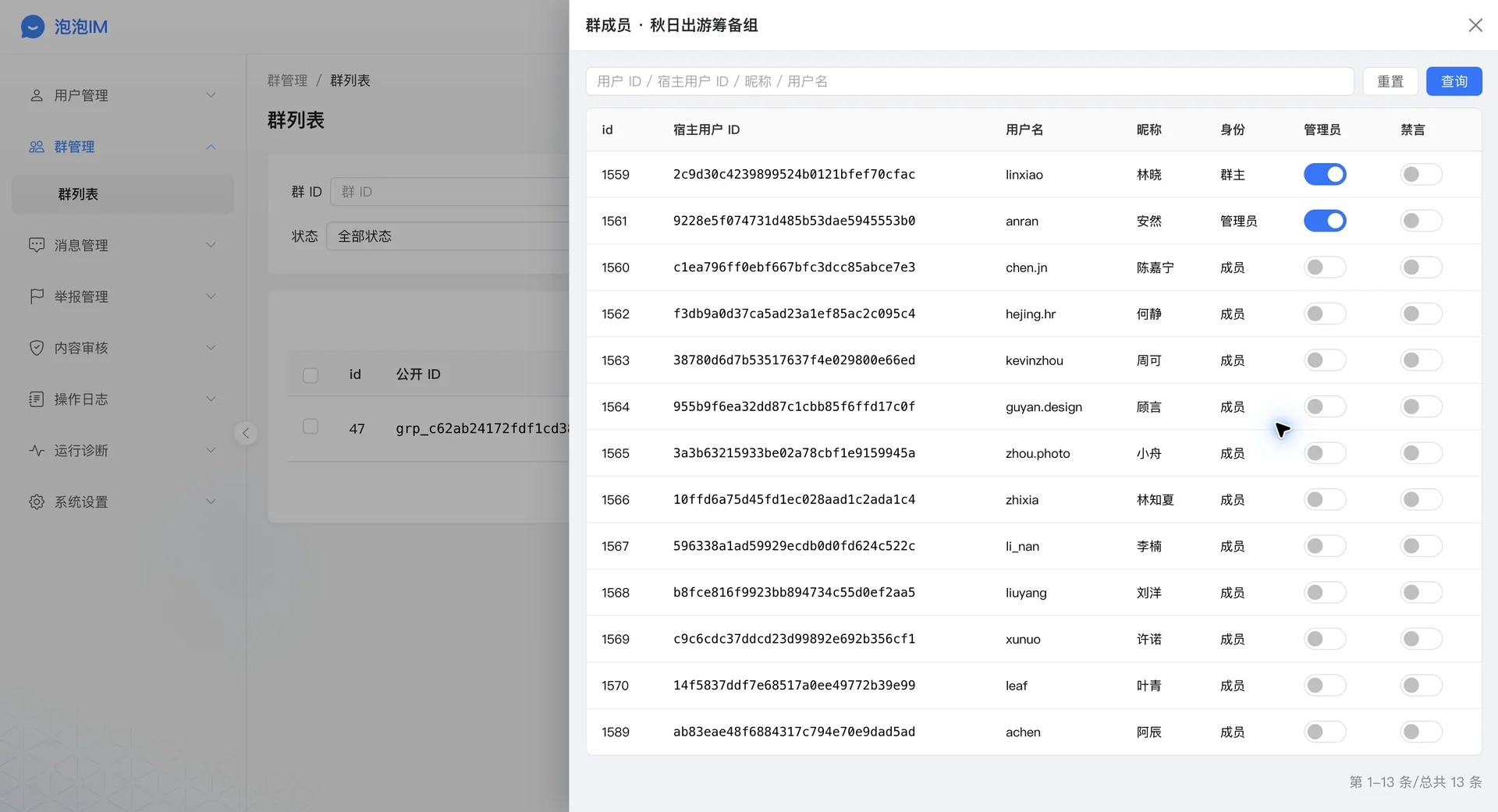The height and width of the screenshot is (812, 1498).
Task: Expand the 用户管理 menu chevron
Action: tap(211, 95)
